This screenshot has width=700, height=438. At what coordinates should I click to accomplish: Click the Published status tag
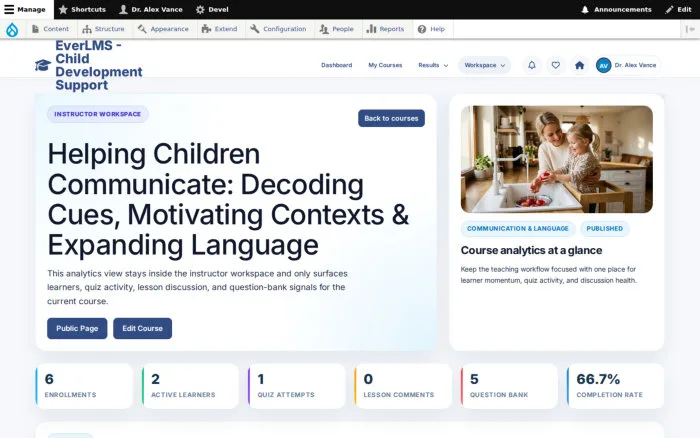click(604, 229)
